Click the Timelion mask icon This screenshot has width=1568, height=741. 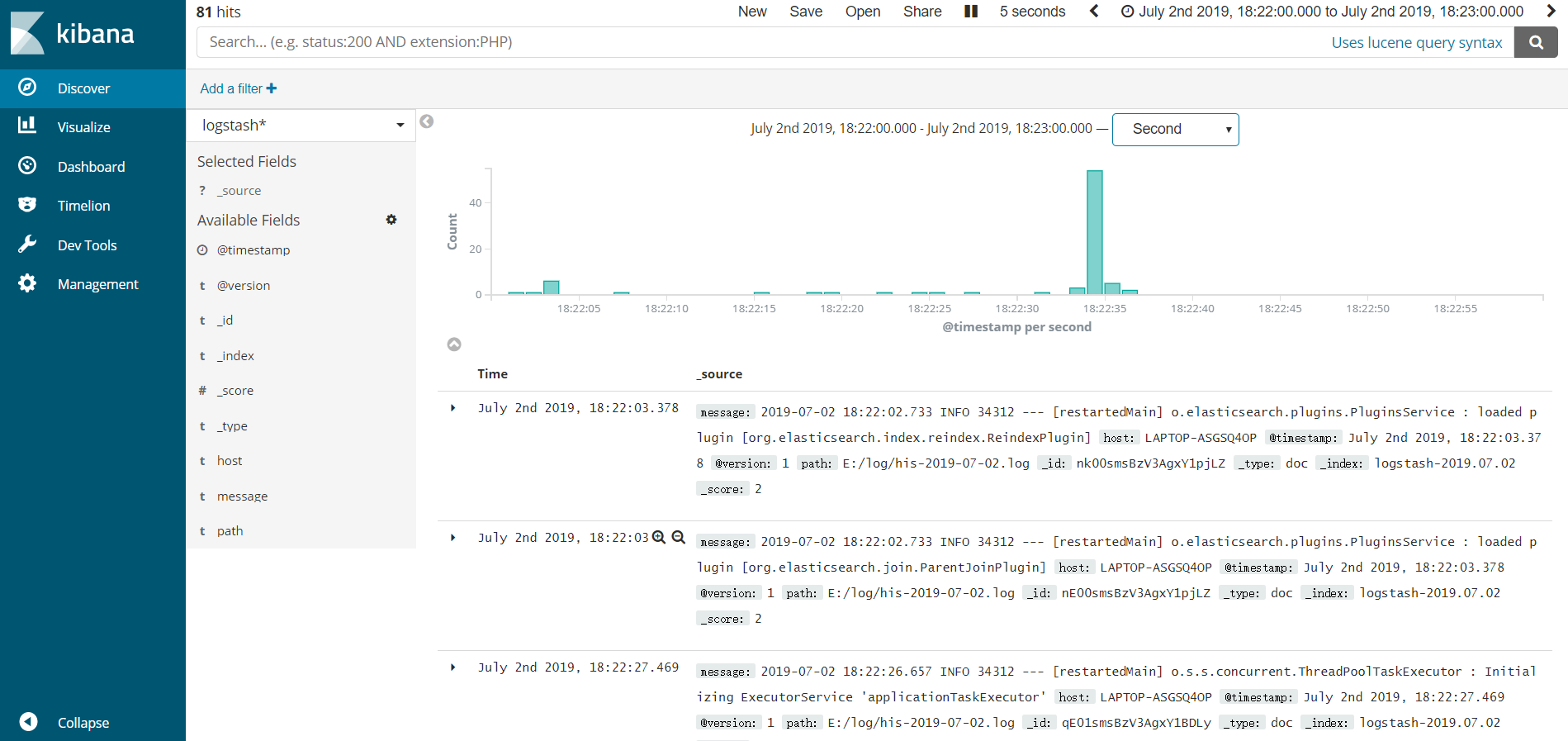click(x=27, y=204)
